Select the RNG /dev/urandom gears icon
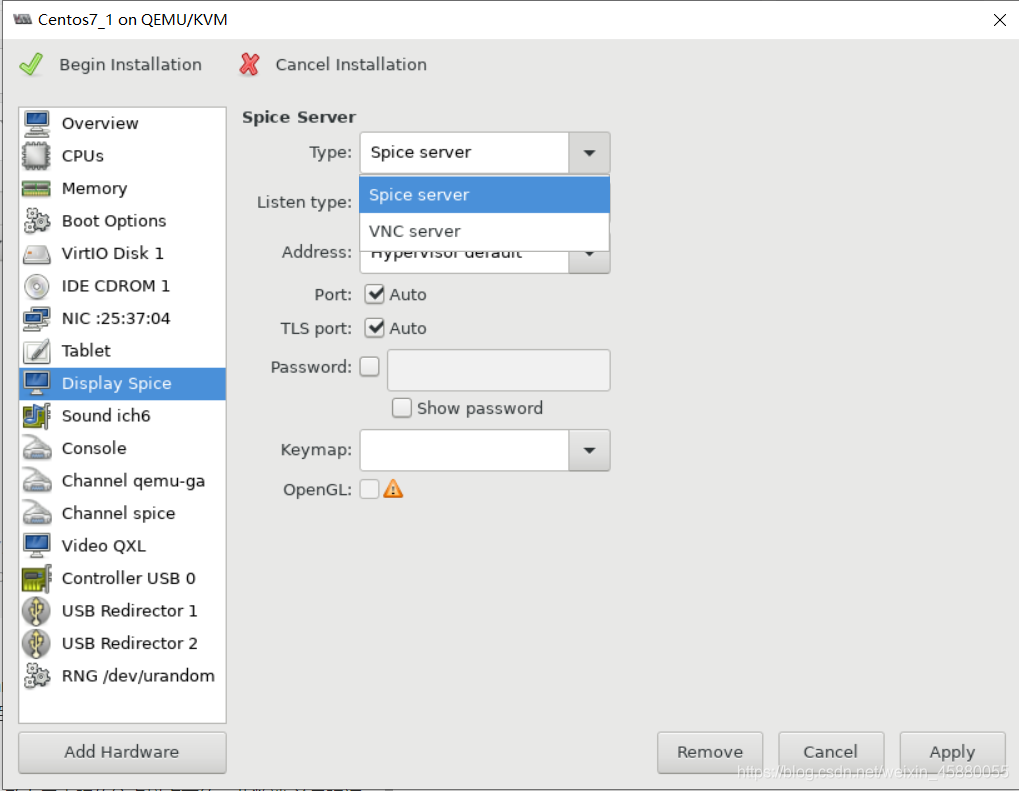The image size is (1019, 791). 36,676
